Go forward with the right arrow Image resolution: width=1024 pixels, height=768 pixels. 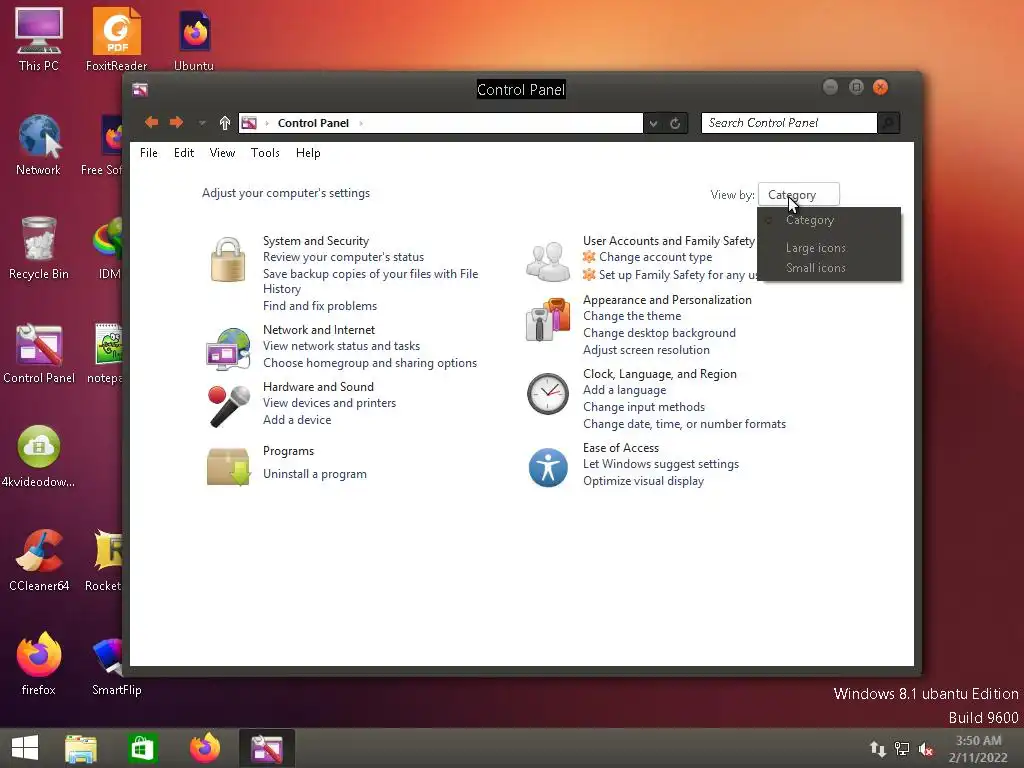point(176,122)
